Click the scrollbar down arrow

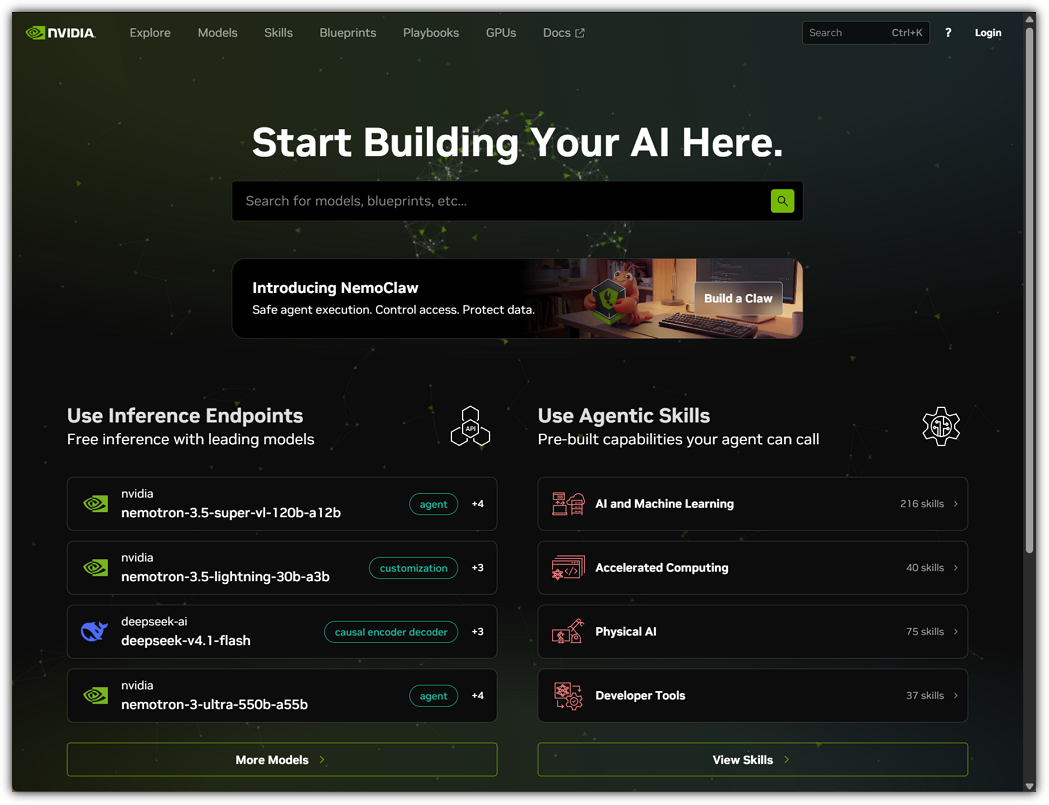(1030, 786)
